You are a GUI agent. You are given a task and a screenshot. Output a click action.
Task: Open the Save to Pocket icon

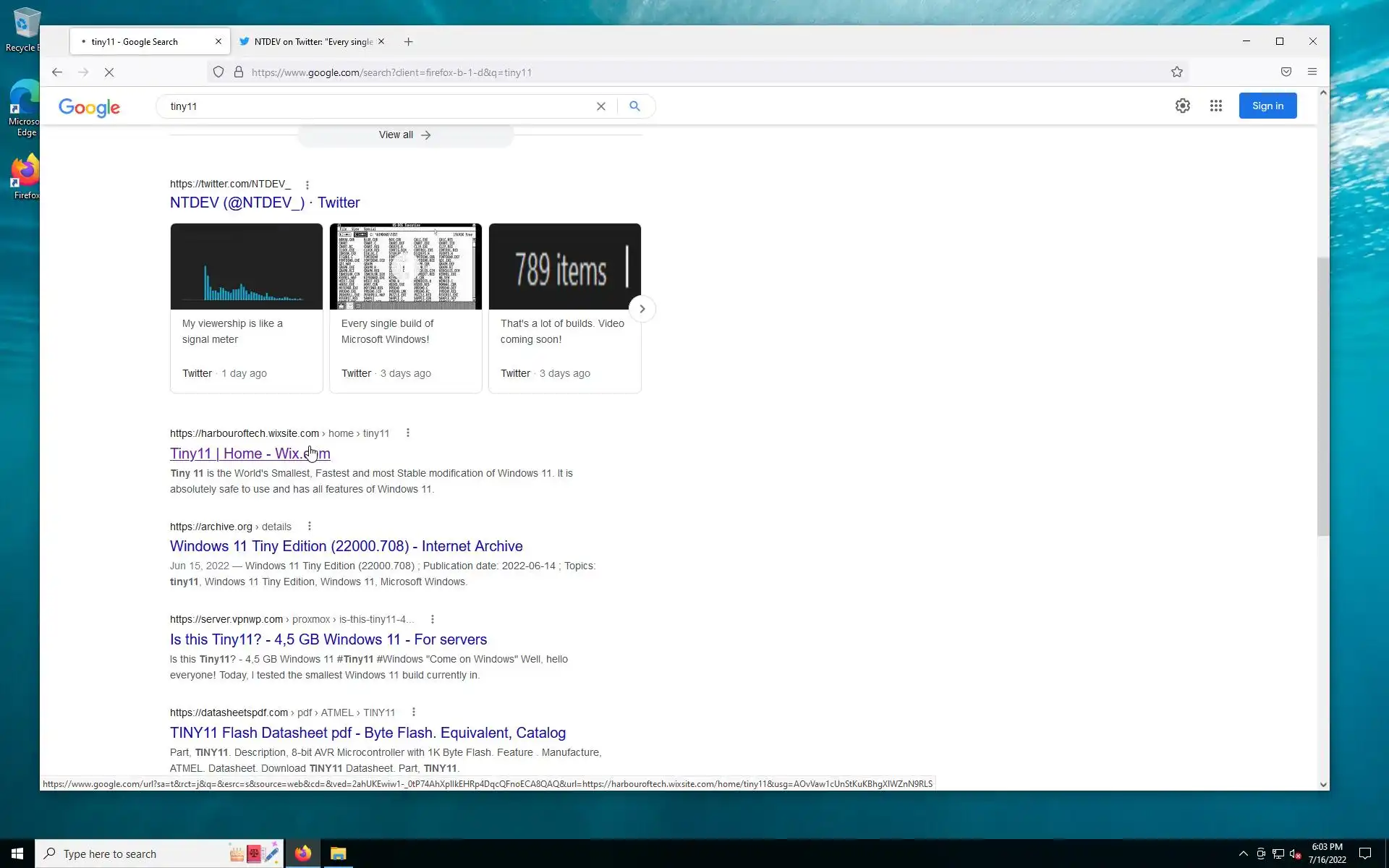(1286, 72)
